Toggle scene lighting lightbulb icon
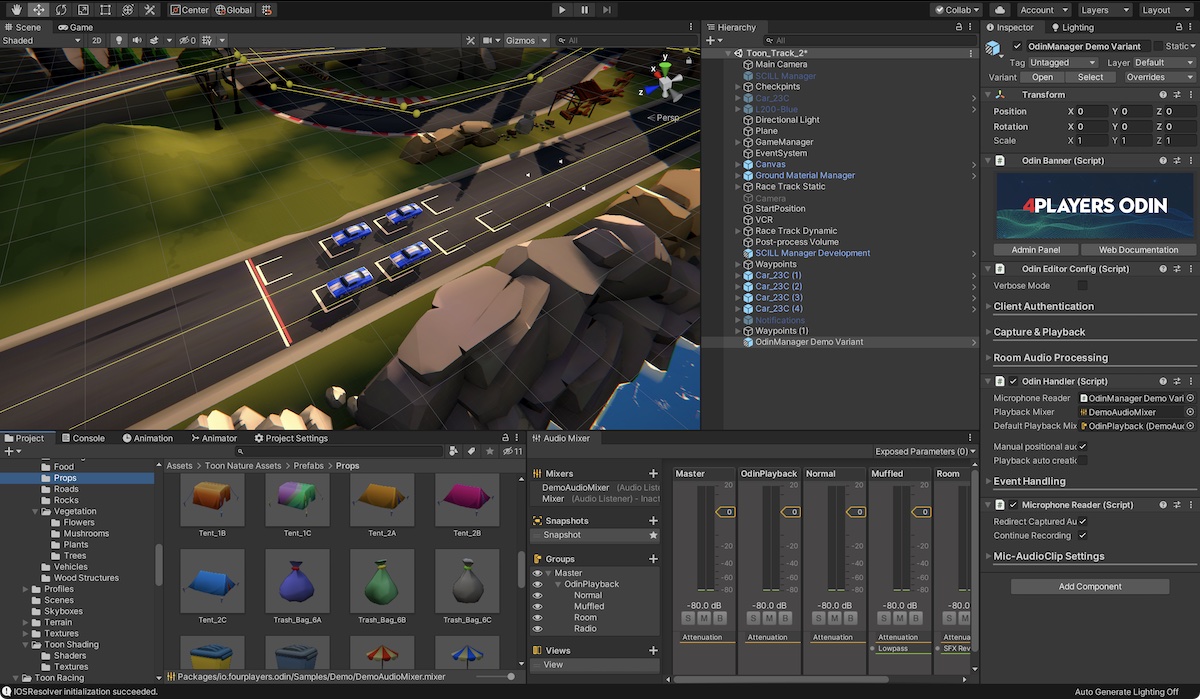 pos(119,41)
